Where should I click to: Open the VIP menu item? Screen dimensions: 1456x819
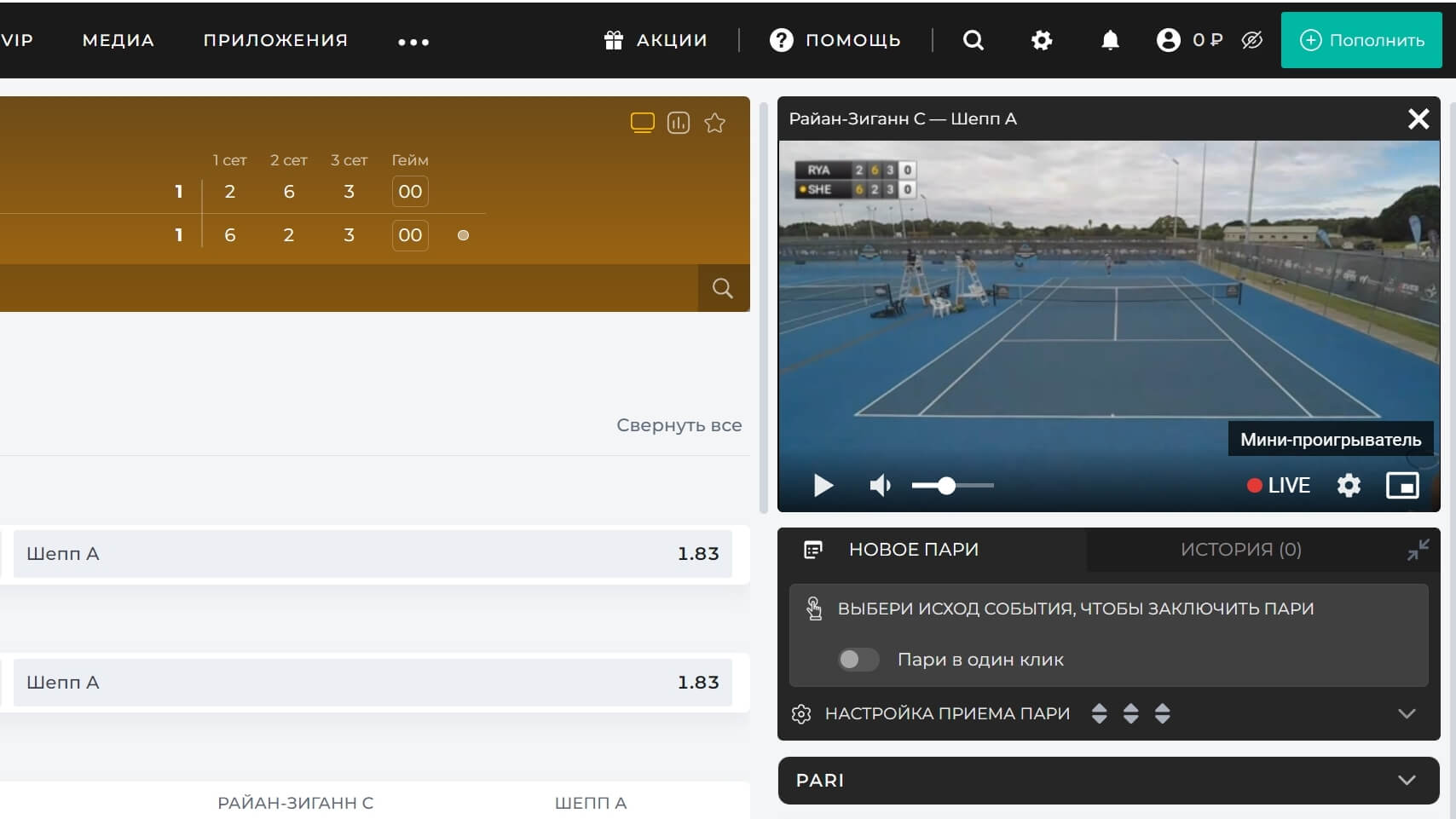pyautogui.click(x=17, y=40)
